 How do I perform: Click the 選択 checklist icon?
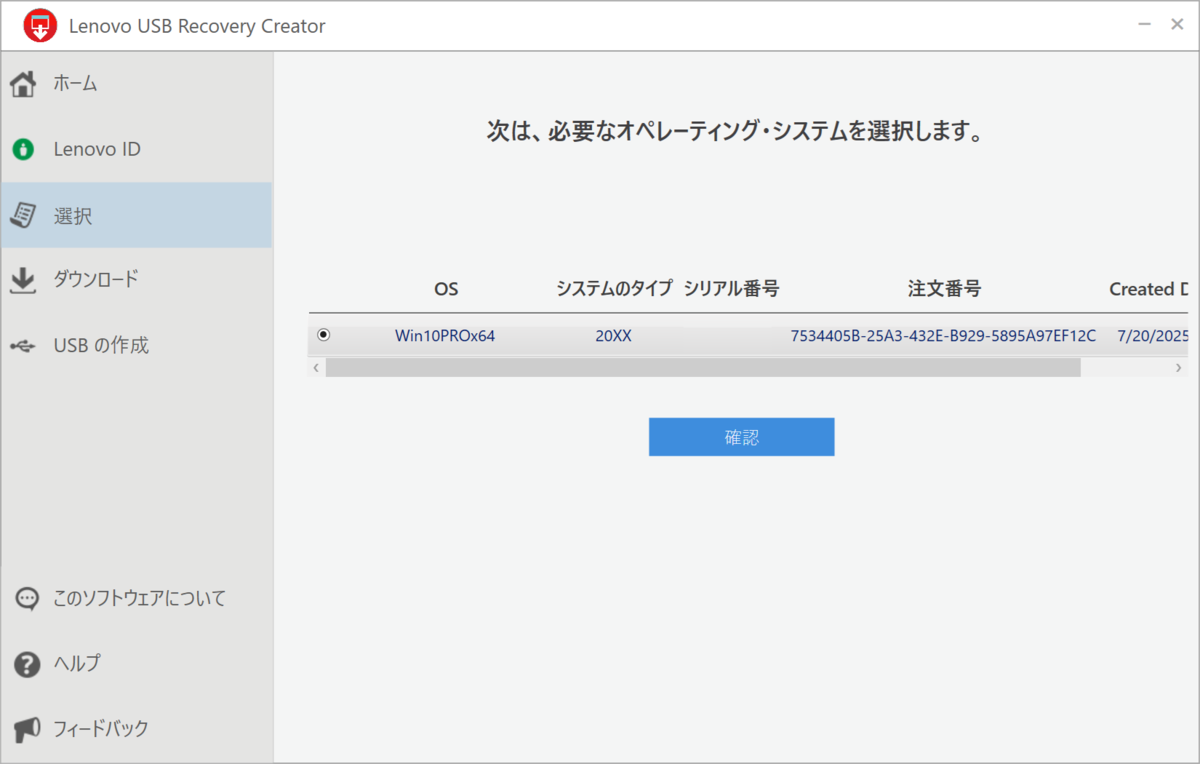[23, 214]
